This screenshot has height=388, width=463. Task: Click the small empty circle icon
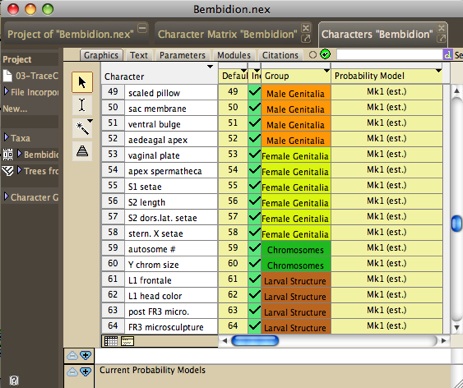(313, 55)
